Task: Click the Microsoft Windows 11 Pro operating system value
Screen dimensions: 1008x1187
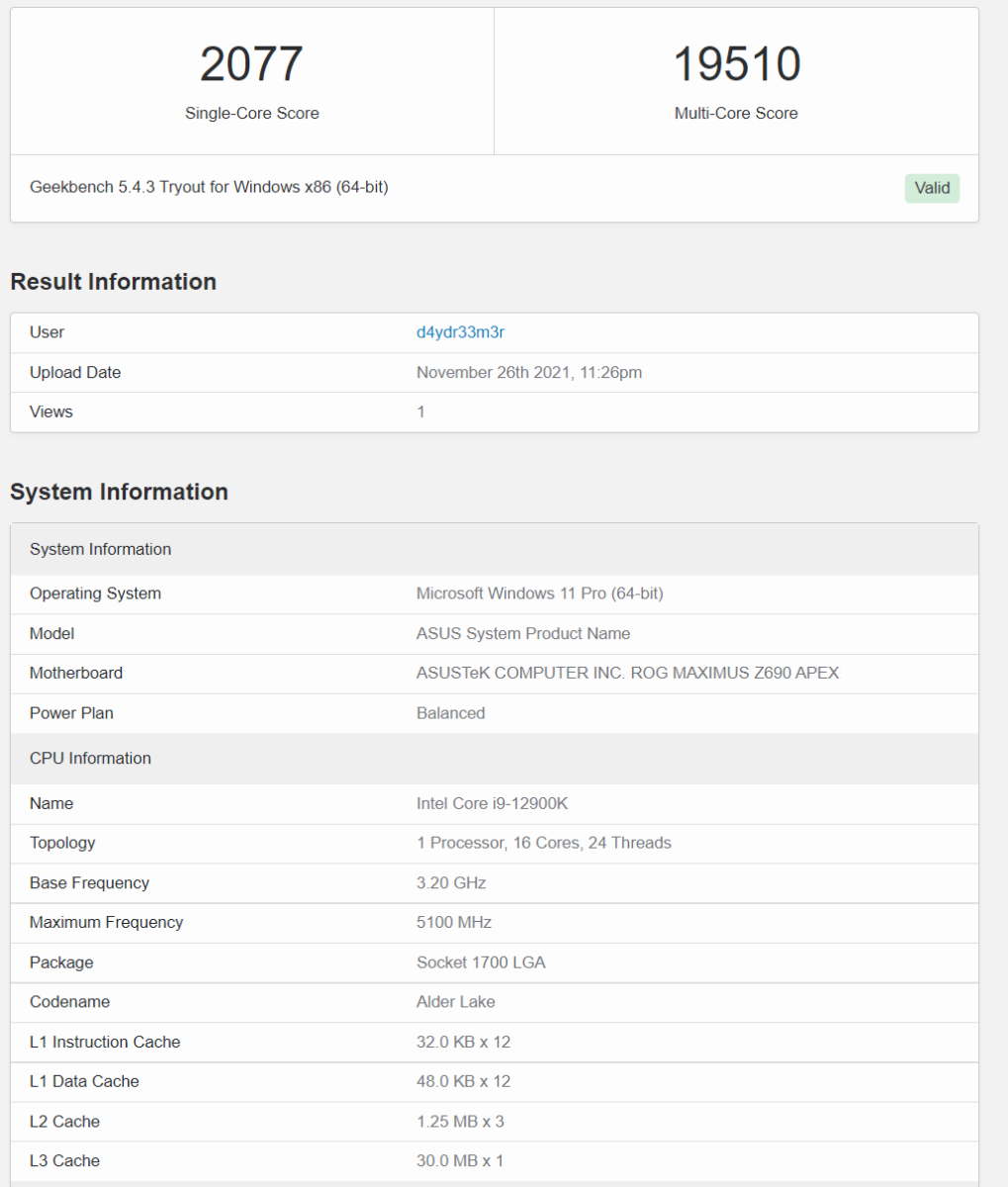Action: point(540,593)
